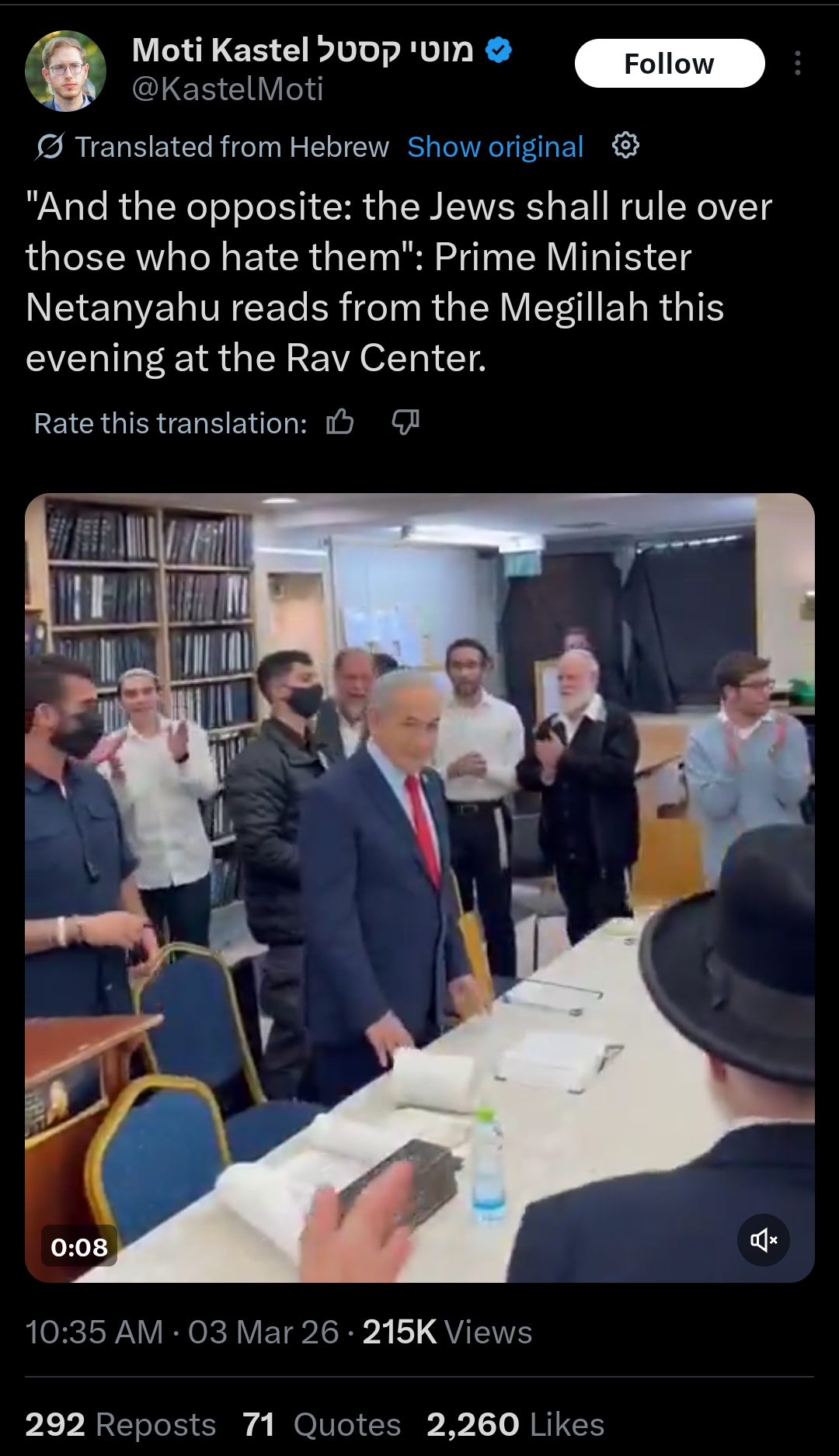The height and width of the screenshot is (1456, 839).
Task: View the 2,260 Likes list
Action: (x=516, y=1425)
